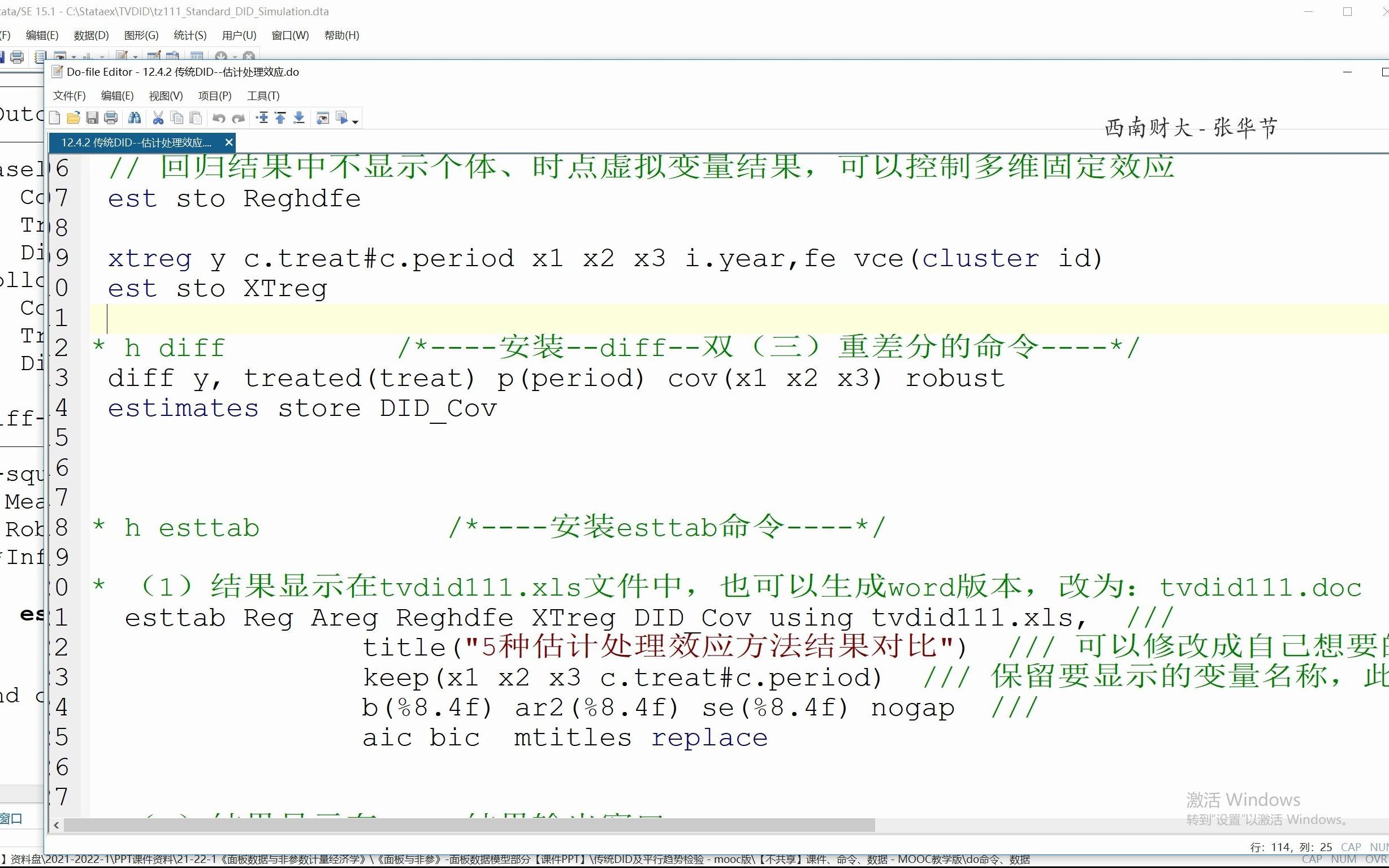This screenshot has width=1389, height=868.
Task: Click on line with 'est sto XTreg'
Action: 218,289
